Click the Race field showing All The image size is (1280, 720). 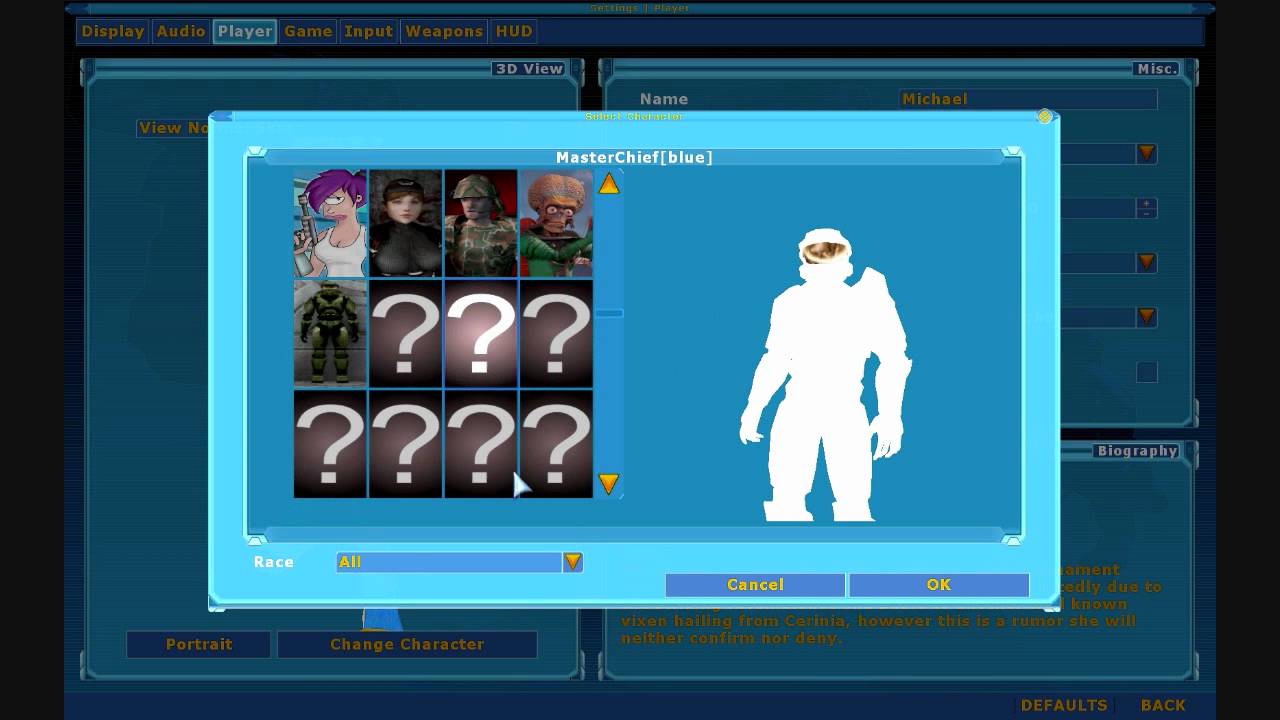coord(449,562)
